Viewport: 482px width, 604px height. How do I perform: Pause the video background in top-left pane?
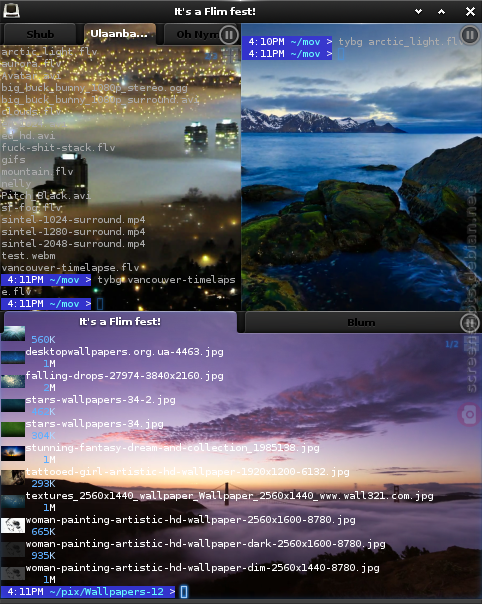pos(229,35)
